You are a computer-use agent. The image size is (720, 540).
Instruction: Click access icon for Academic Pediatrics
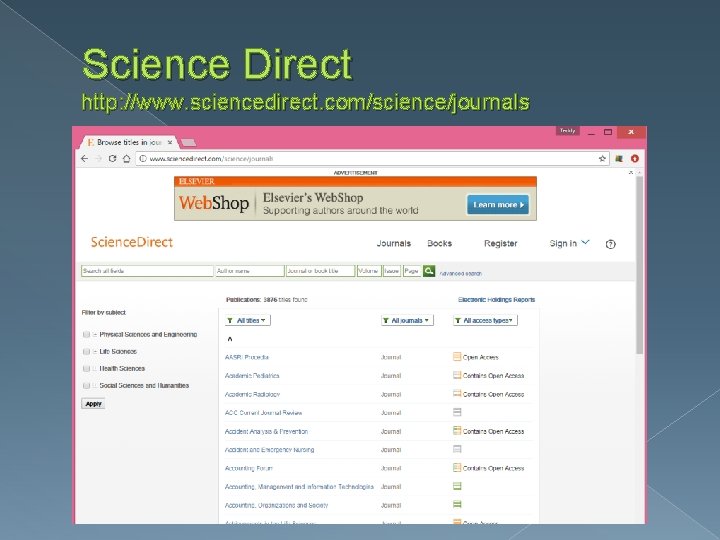(457, 375)
